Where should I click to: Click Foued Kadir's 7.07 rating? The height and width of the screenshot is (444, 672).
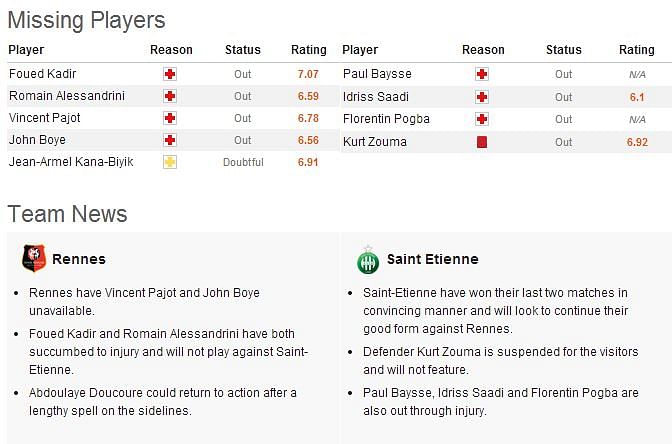pyautogui.click(x=308, y=74)
